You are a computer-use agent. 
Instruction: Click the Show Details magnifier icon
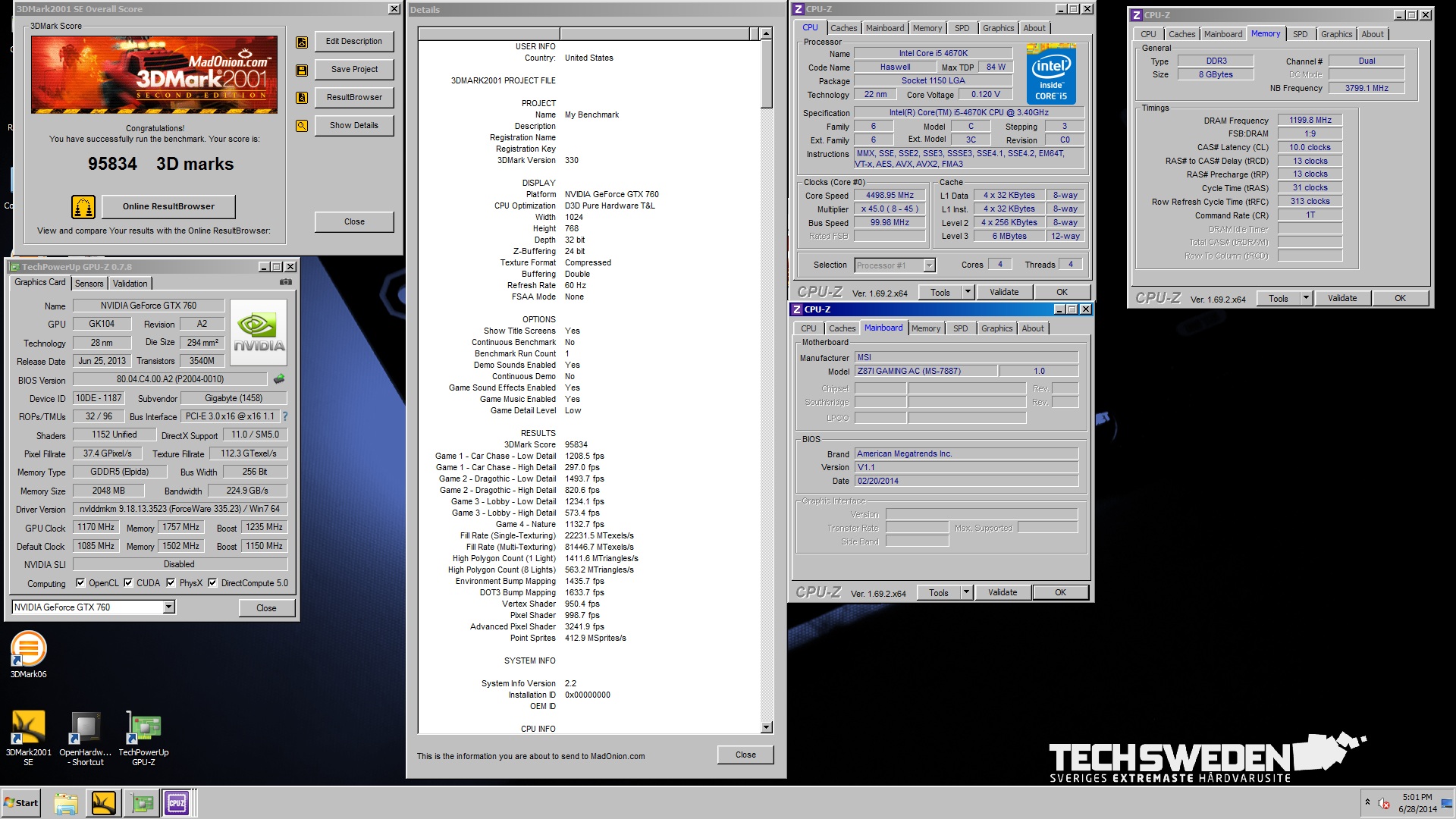pyautogui.click(x=302, y=126)
